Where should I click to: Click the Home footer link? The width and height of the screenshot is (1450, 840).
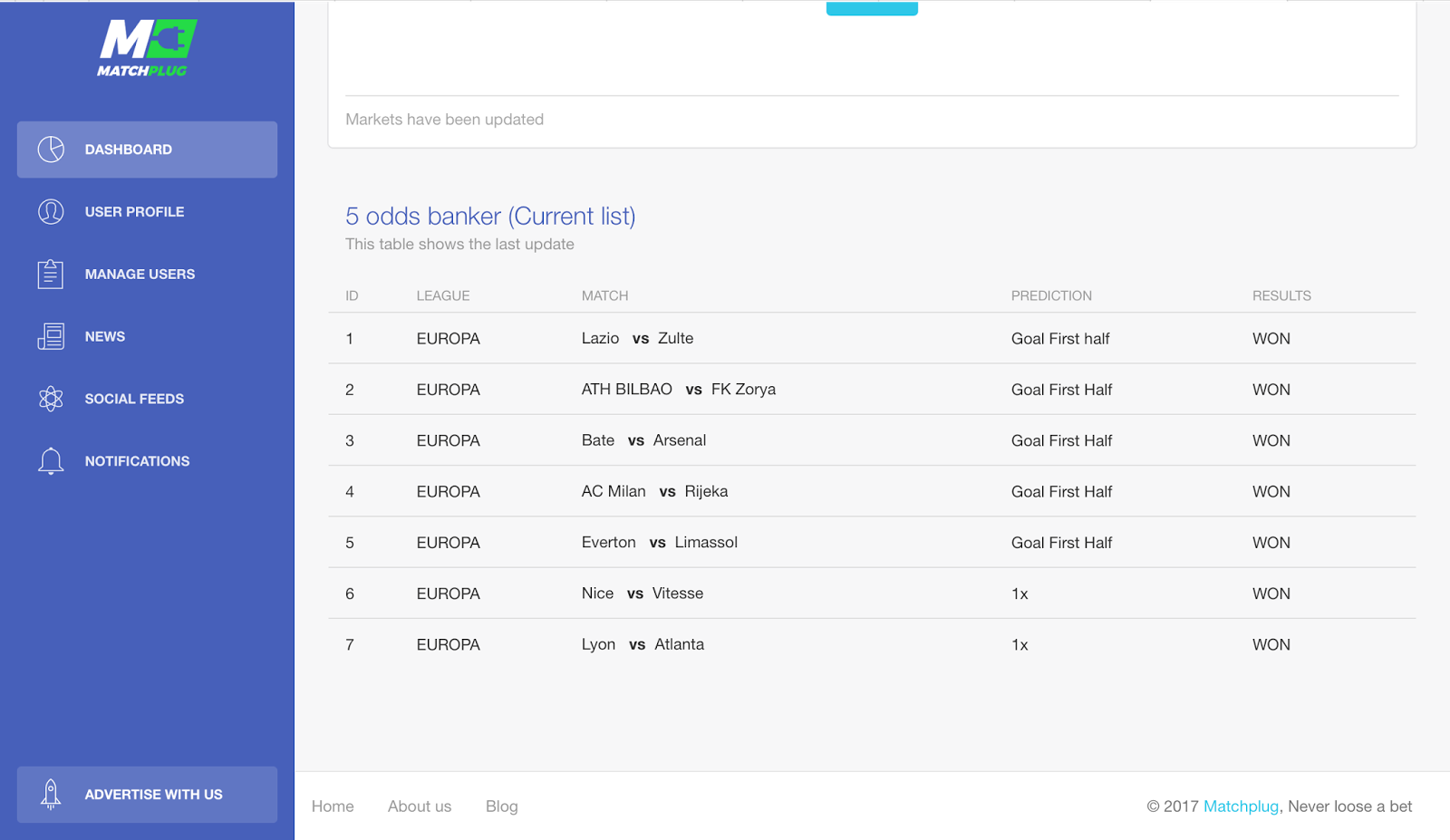pyautogui.click(x=333, y=806)
